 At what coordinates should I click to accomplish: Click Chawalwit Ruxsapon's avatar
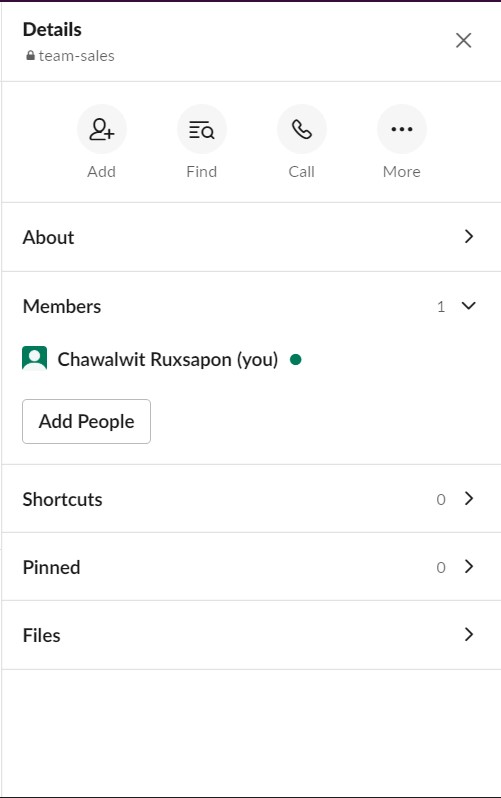click(x=35, y=358)
